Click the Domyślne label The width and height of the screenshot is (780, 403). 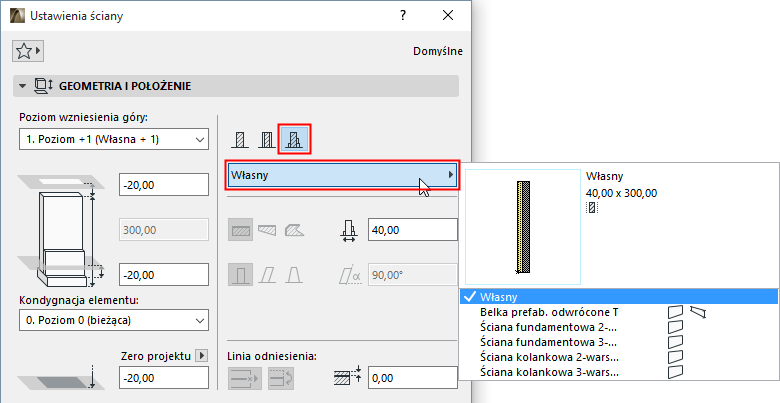pos(438,51)
